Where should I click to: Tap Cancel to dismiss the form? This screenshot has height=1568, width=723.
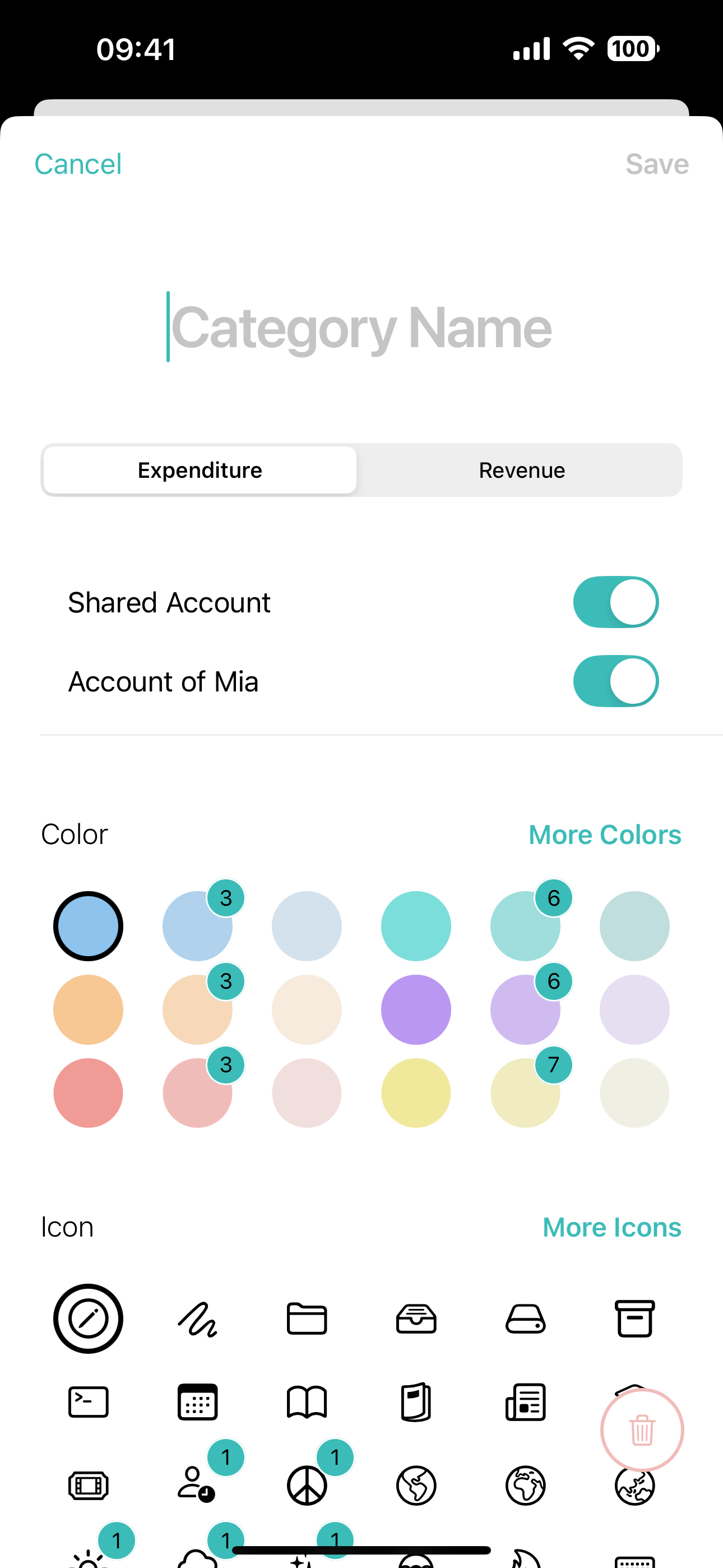(78, 164)
